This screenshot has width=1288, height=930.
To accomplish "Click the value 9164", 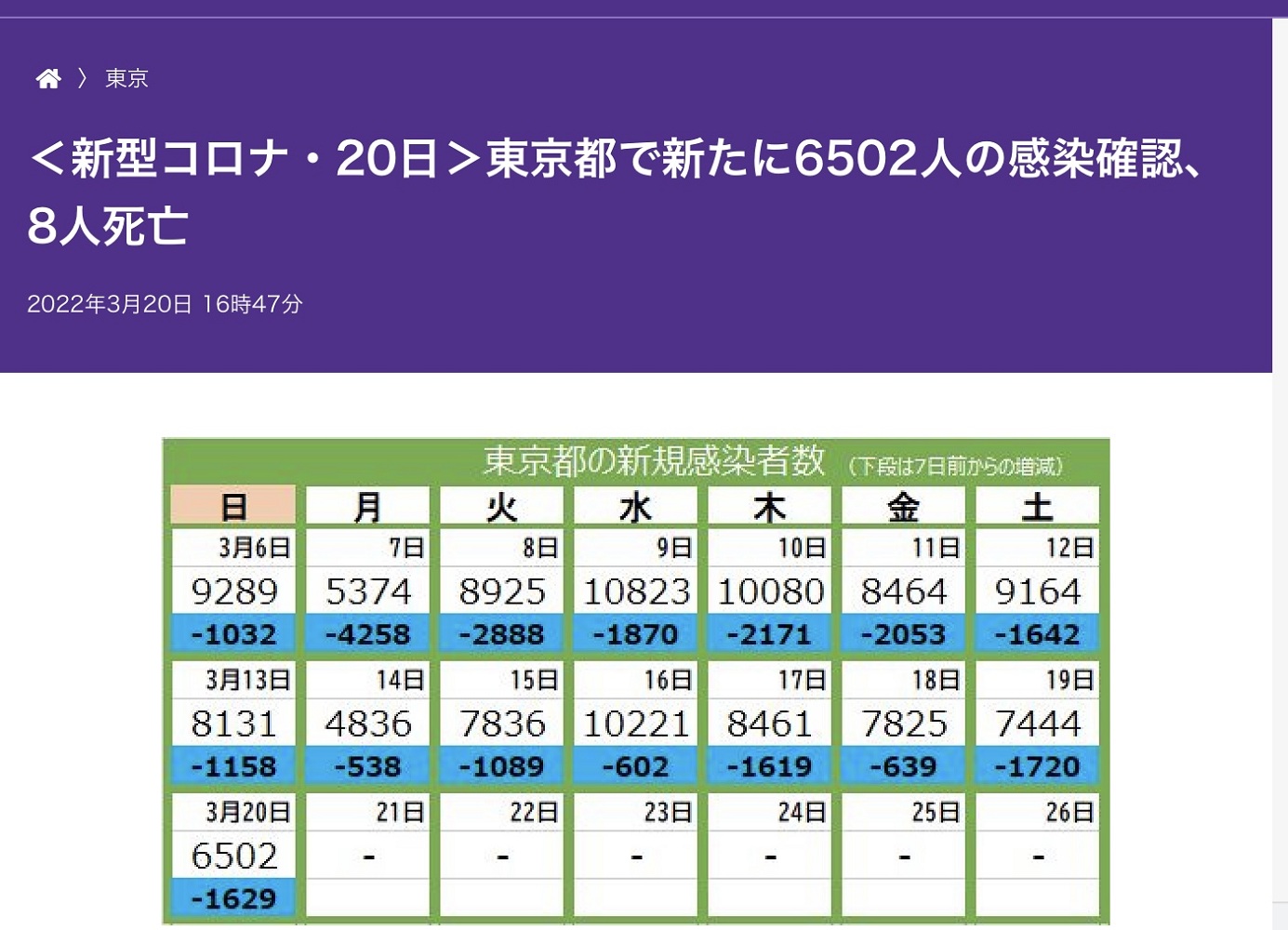I will coord(1037,591).
